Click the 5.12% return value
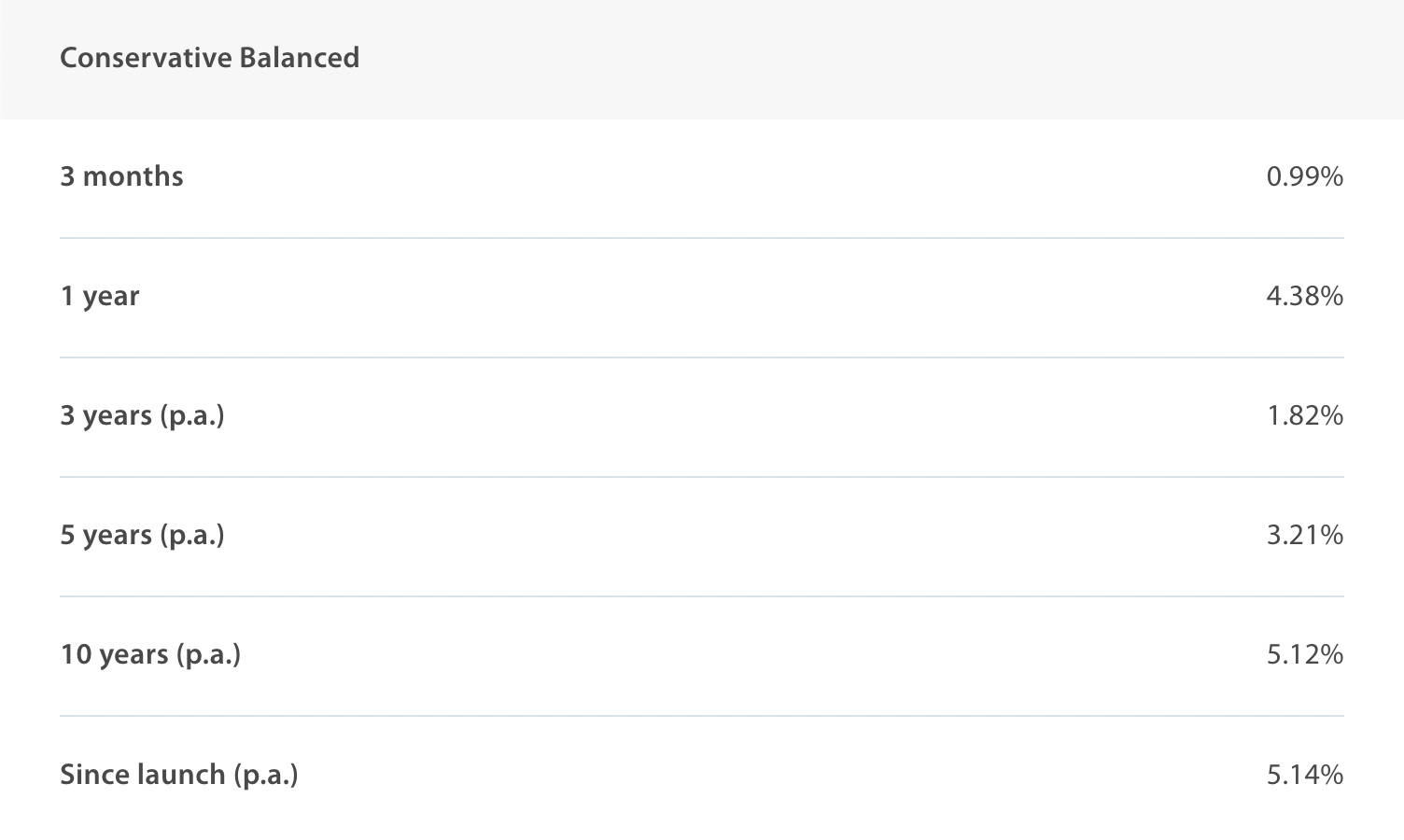The width and height of the screenshot is (1404, 840). pos(1304,654)
